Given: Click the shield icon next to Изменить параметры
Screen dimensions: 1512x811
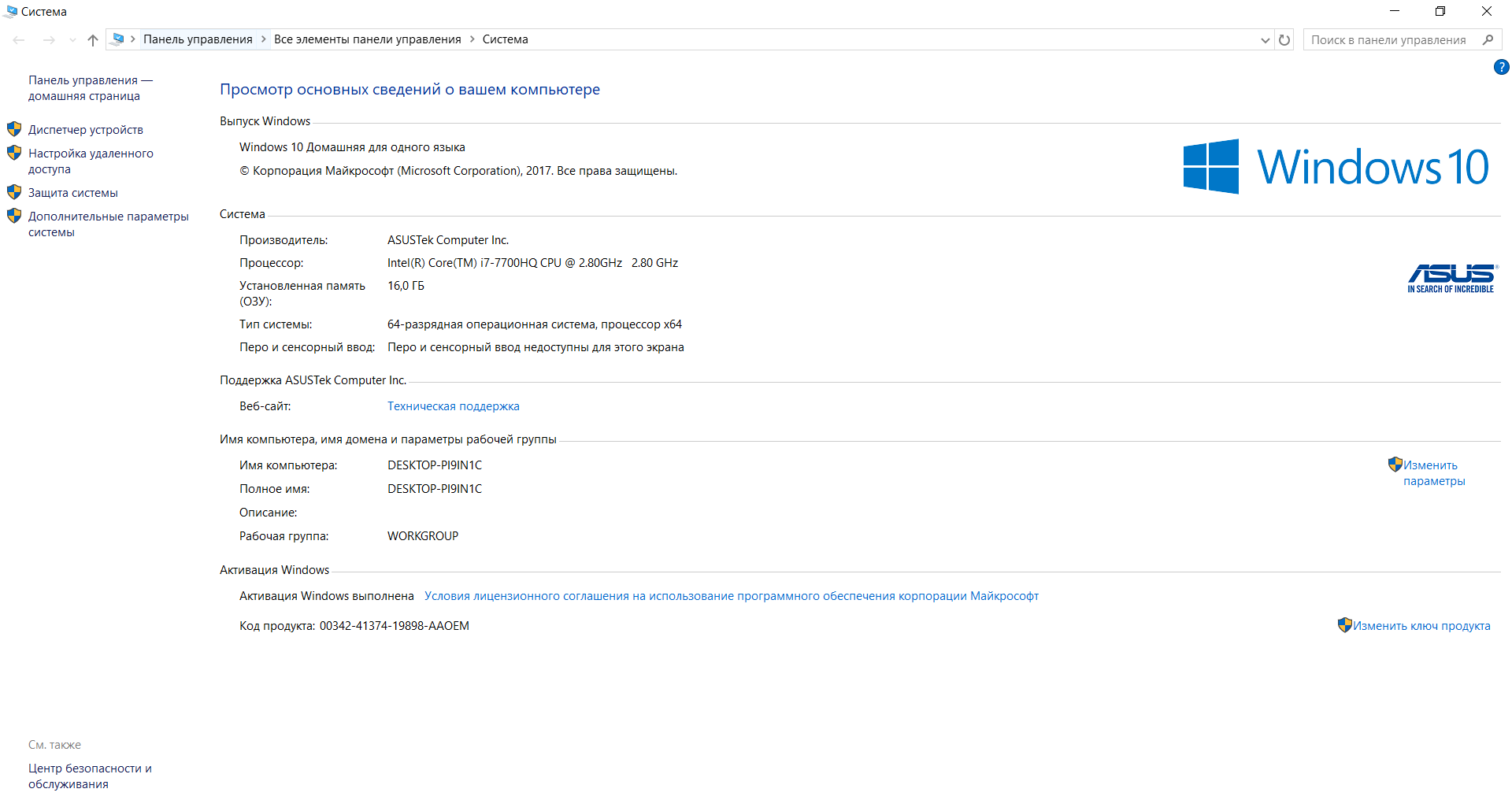Looking at the screenshot, I should (1395, 465).
